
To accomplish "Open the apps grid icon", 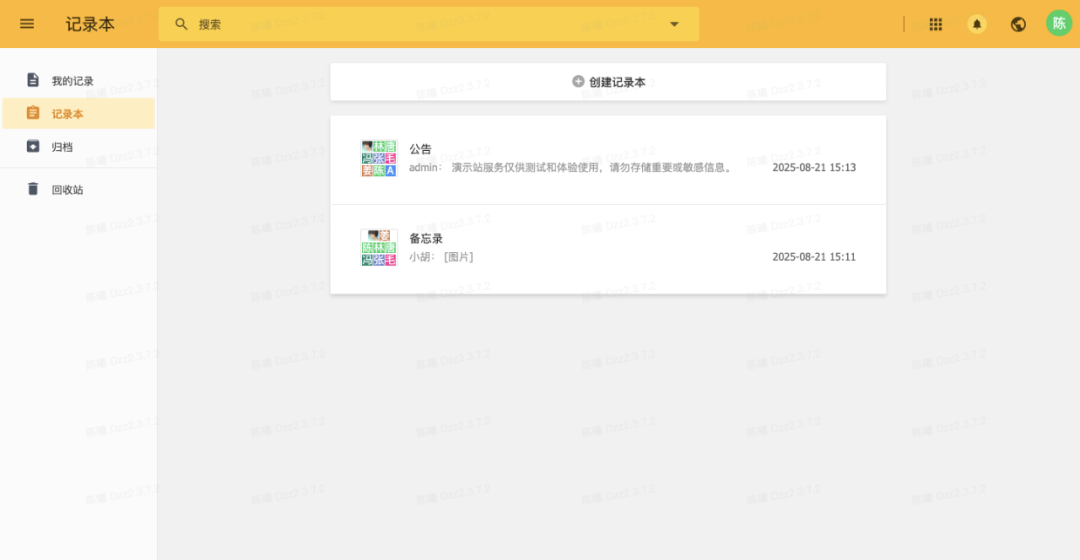I will (935, 24).
